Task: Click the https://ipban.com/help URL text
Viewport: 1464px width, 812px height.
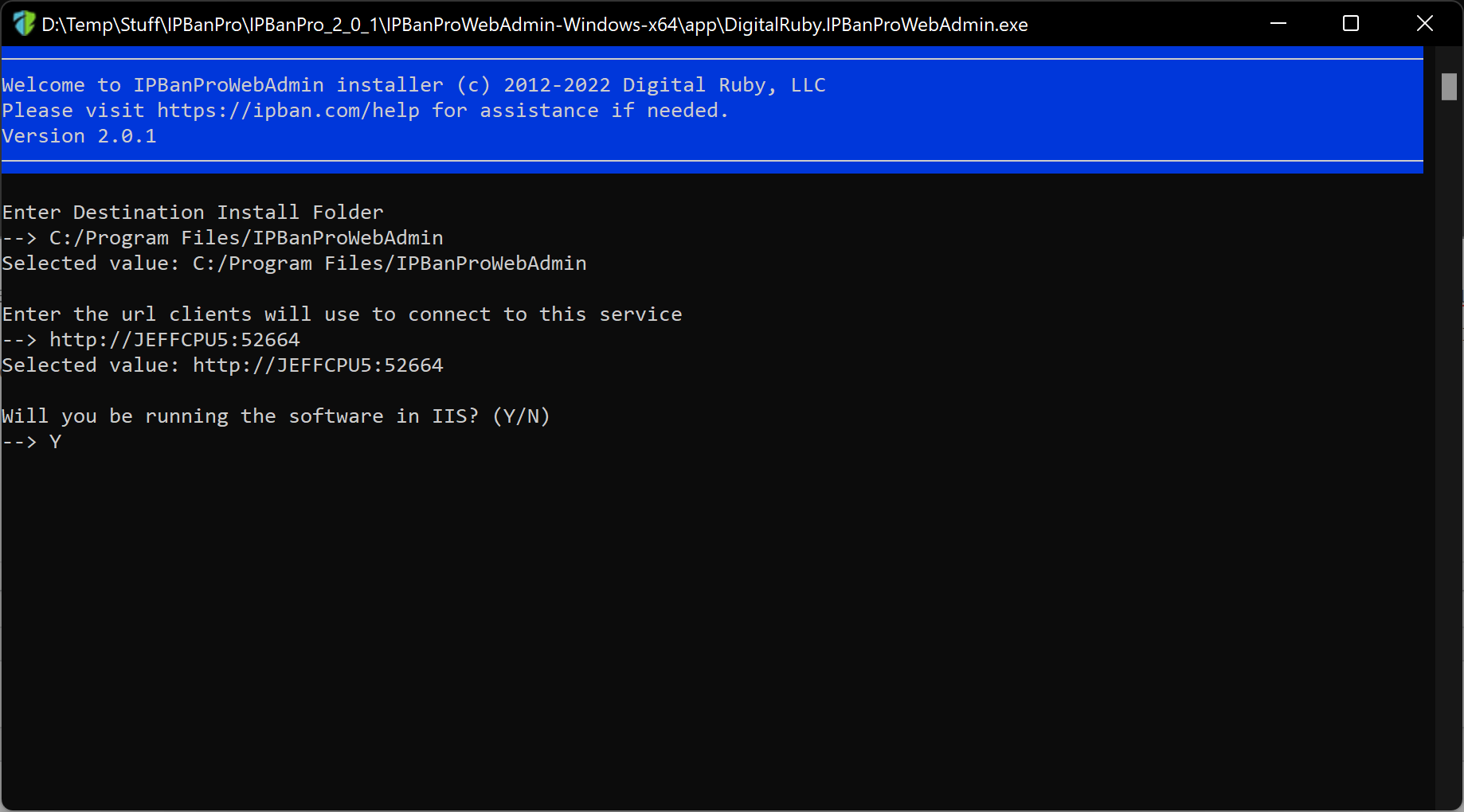Action: tap(288, 111)
